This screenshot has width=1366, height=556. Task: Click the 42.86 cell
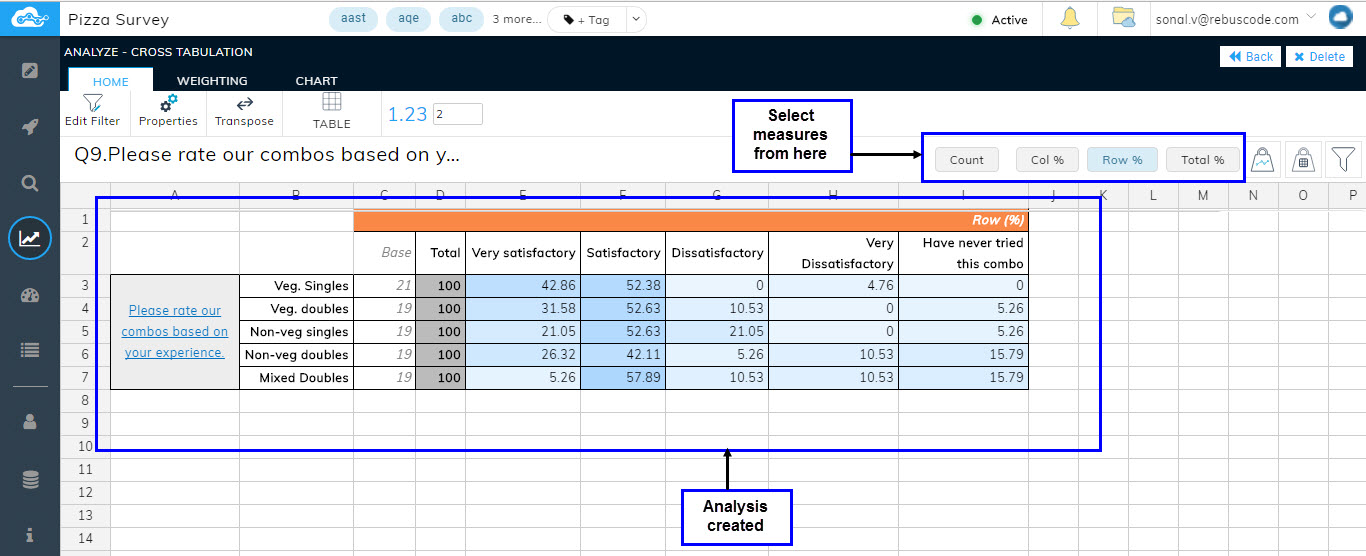pyautogui.click(x=523, y=285)
